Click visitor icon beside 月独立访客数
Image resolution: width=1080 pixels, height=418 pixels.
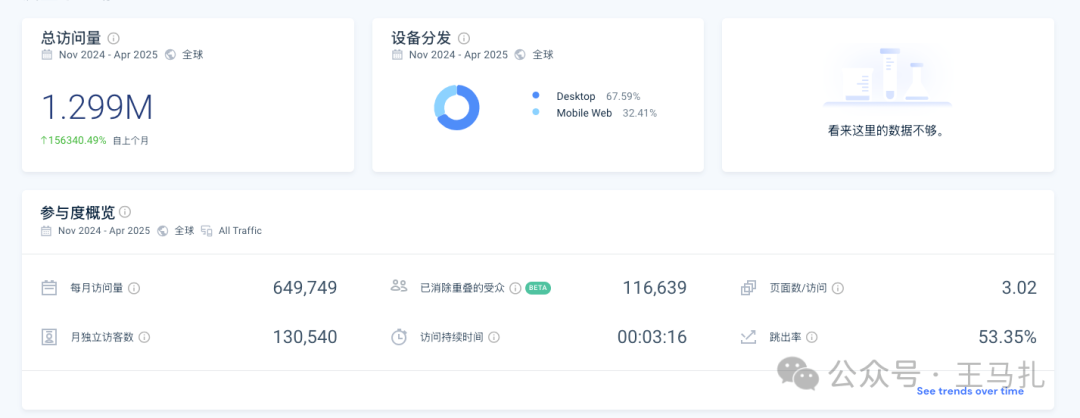(49, 337)
